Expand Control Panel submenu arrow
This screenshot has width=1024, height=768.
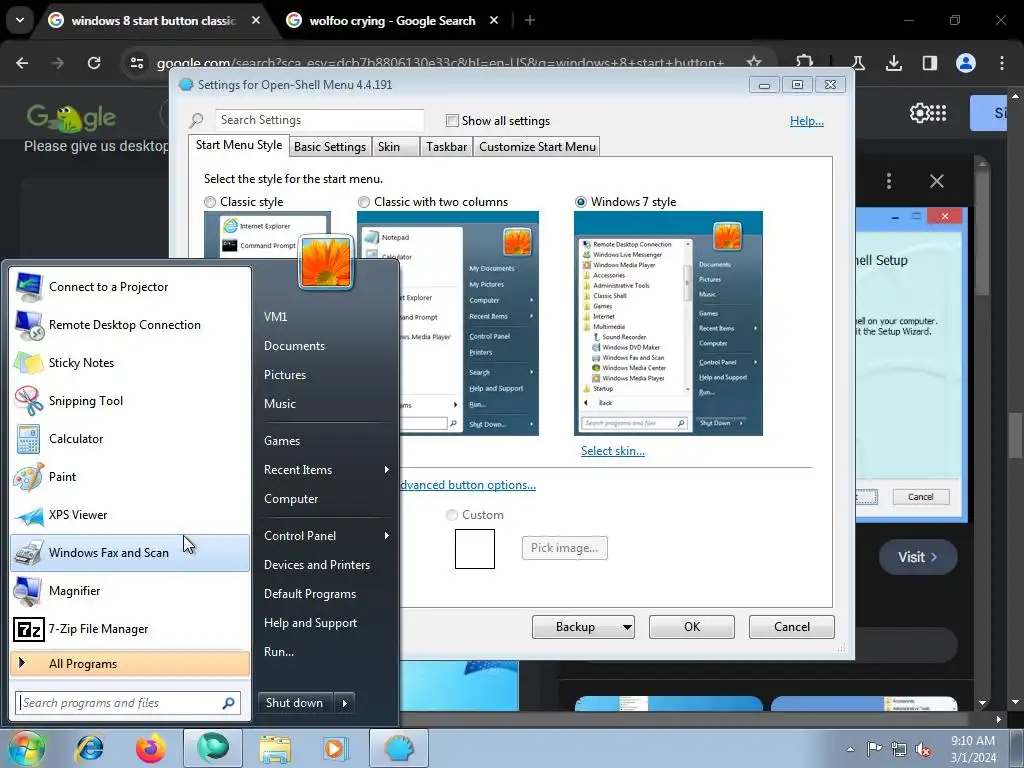click(387, 536)
